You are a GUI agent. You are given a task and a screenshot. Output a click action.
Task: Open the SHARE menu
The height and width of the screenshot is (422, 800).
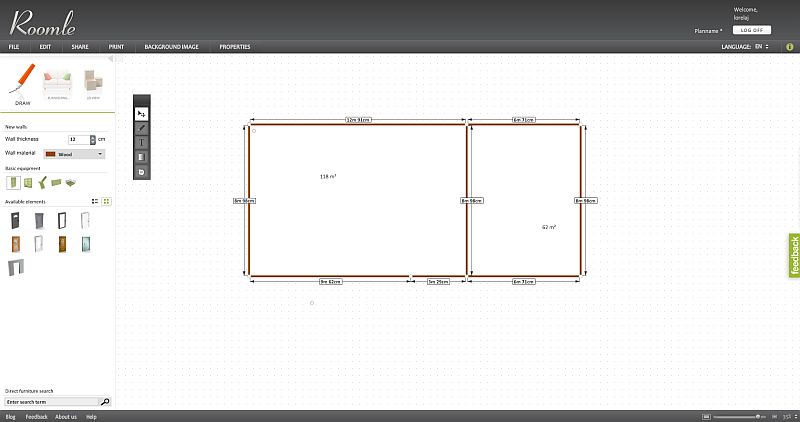point(80,46)
